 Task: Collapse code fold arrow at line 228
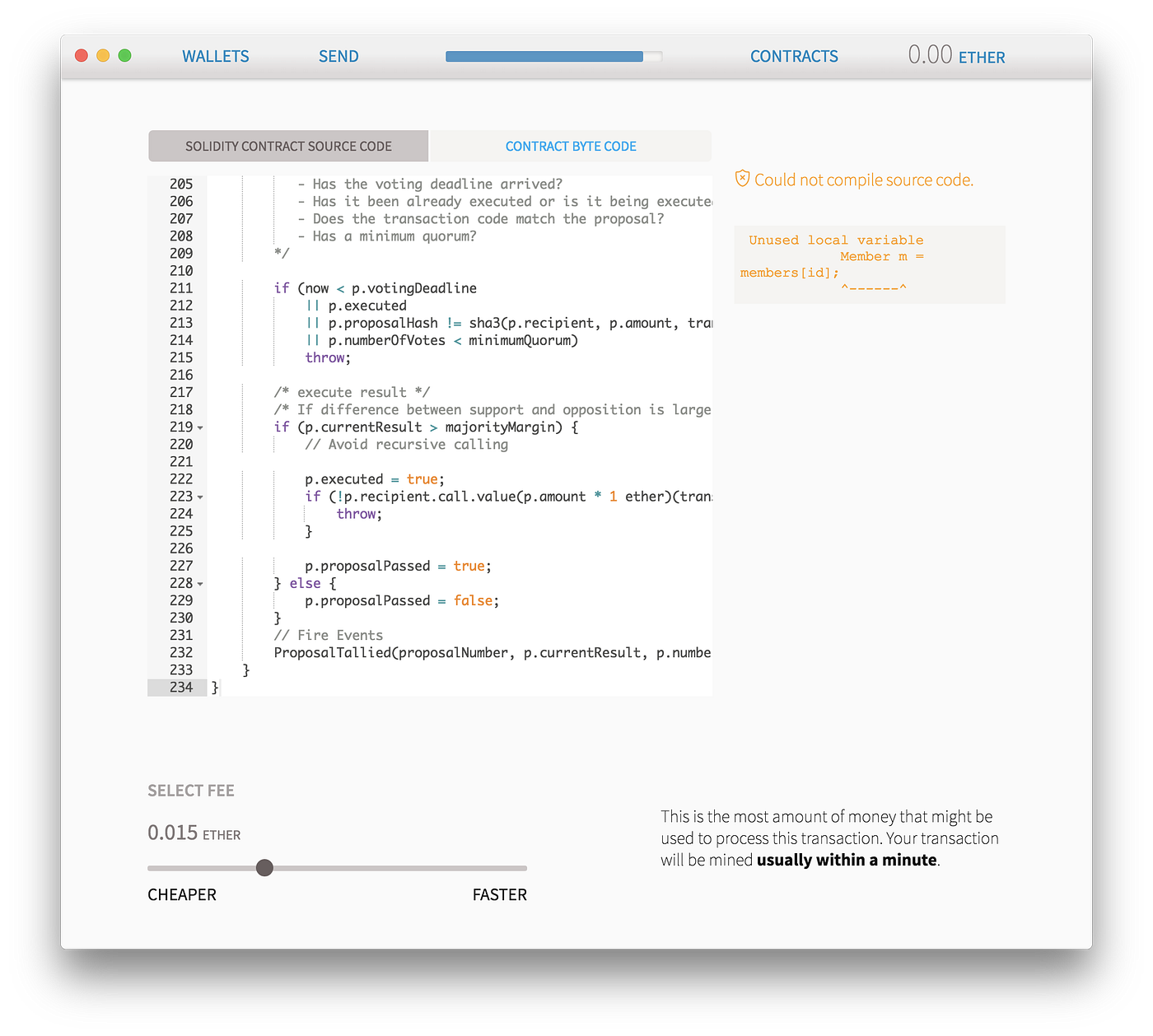(200, 584)
